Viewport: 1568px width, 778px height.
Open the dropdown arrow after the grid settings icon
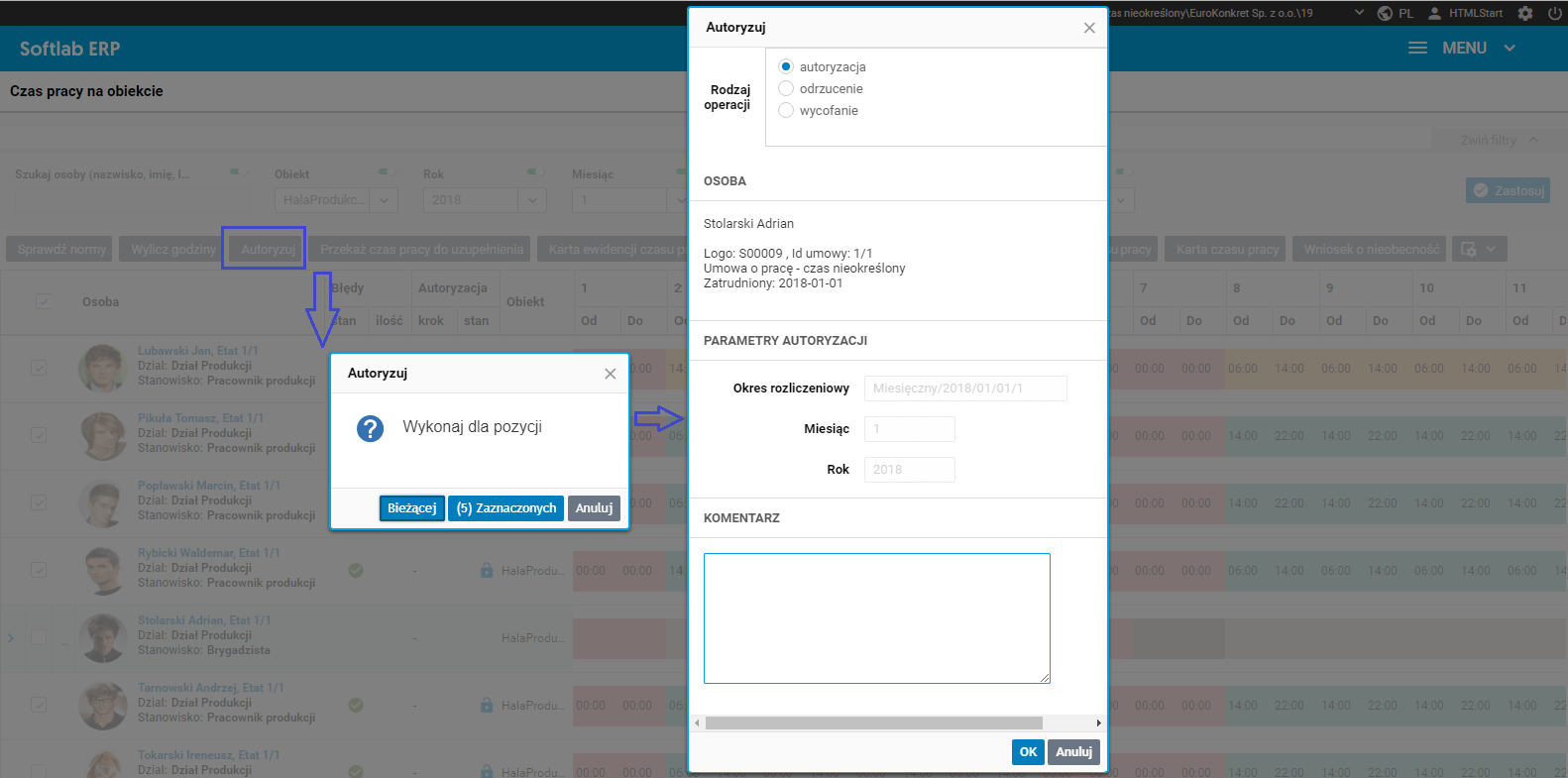1491,249
